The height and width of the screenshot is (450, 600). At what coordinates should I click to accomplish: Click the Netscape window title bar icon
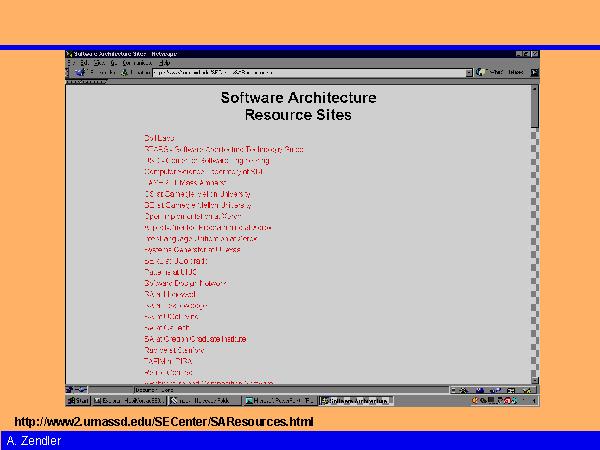[x=71, y=53]
